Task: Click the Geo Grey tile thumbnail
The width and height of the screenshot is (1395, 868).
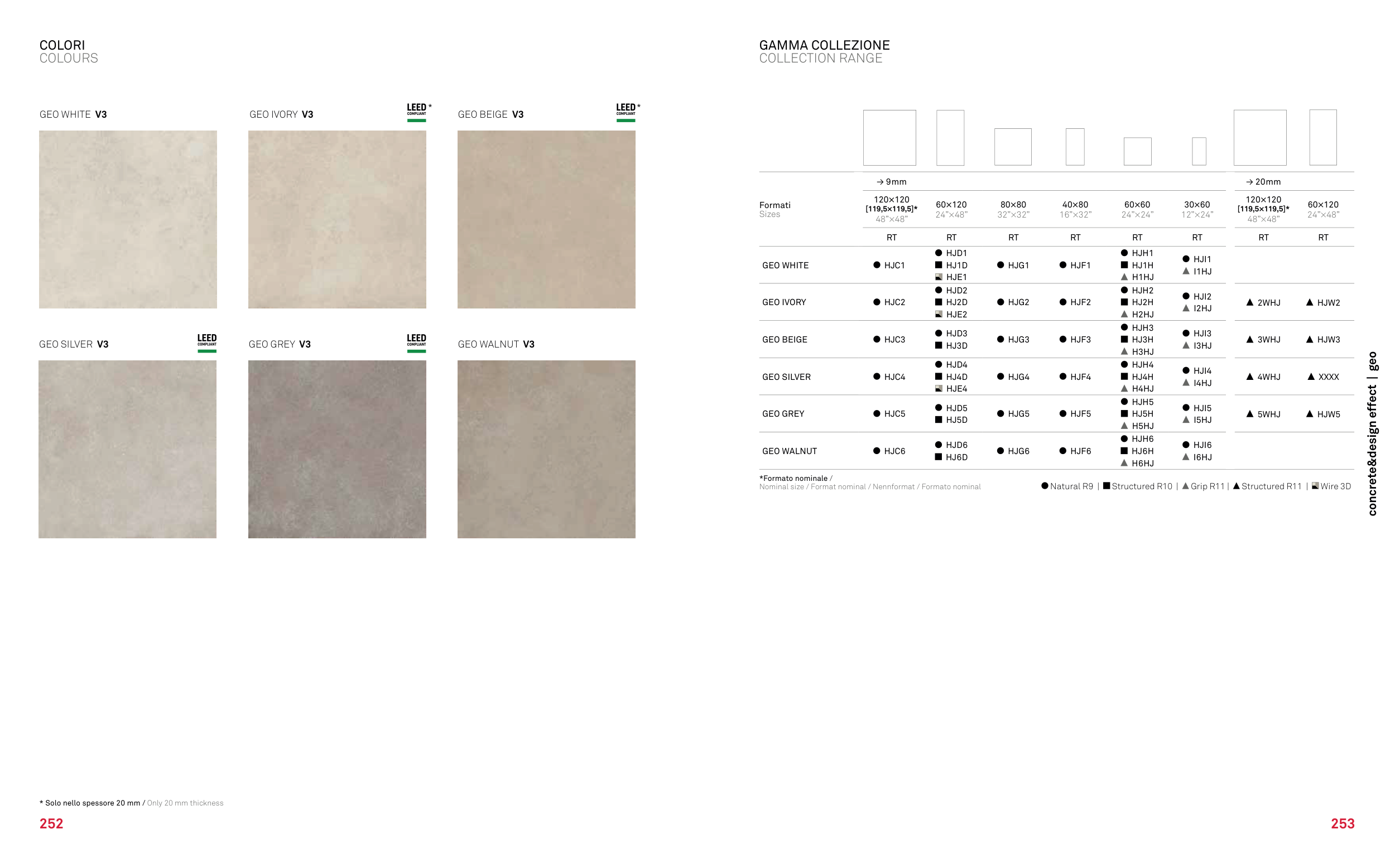Action: point(337,449)
